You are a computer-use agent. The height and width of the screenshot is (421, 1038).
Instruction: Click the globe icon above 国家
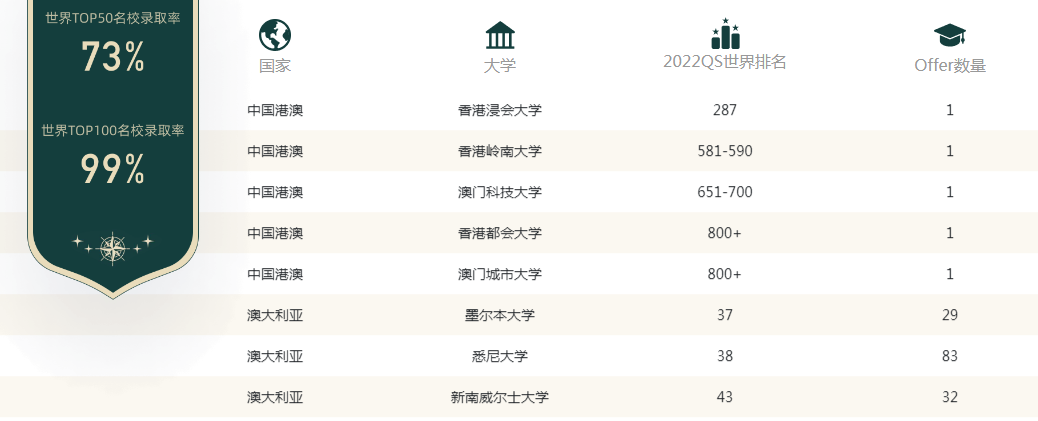275,35
